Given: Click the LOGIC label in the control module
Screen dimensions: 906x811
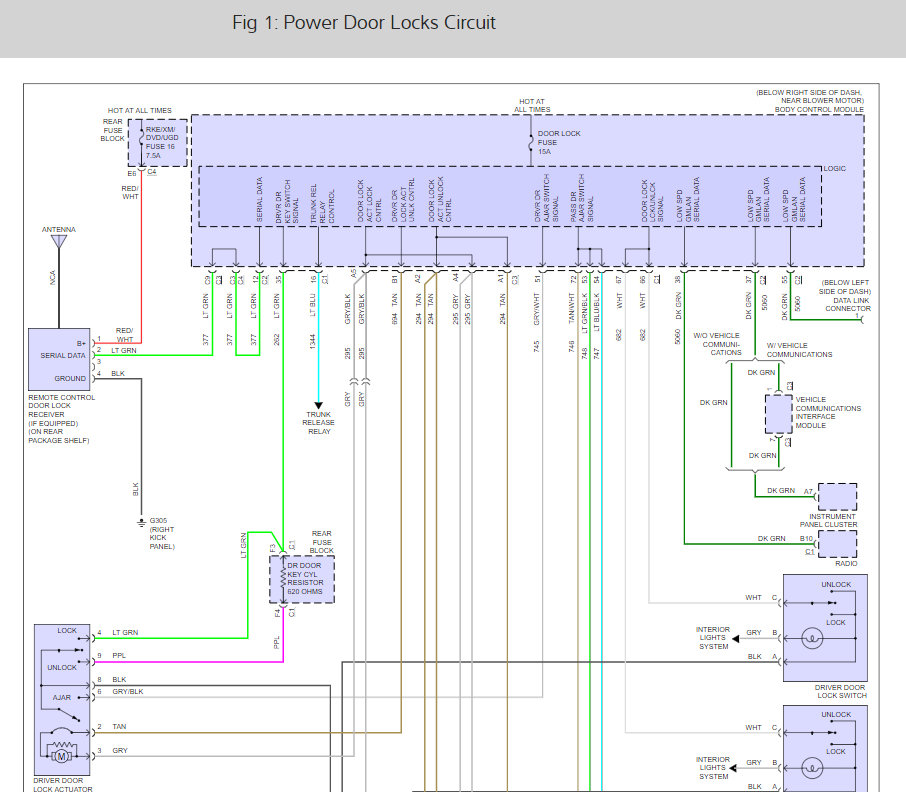Looking at the screenshot, I should [832, 169].
